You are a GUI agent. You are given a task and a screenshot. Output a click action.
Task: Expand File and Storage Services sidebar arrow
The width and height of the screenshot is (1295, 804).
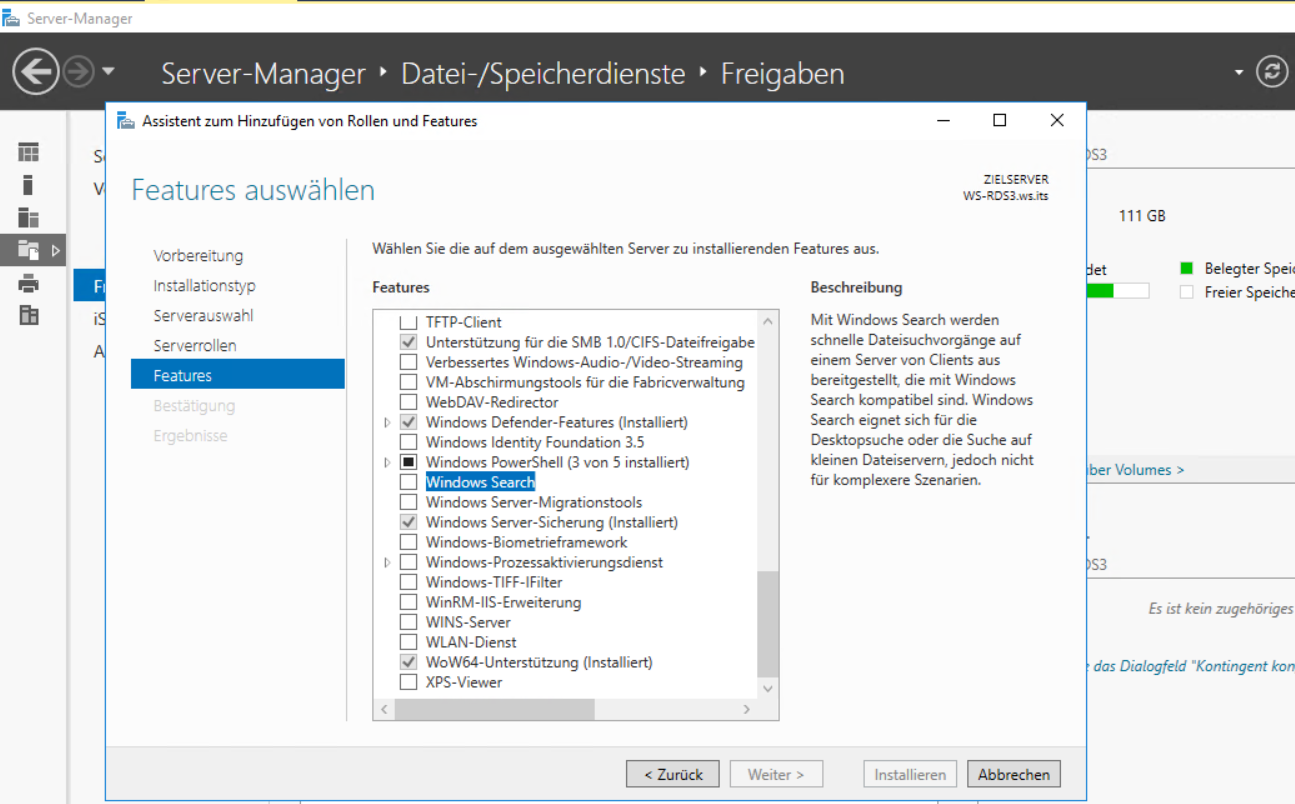56,250
